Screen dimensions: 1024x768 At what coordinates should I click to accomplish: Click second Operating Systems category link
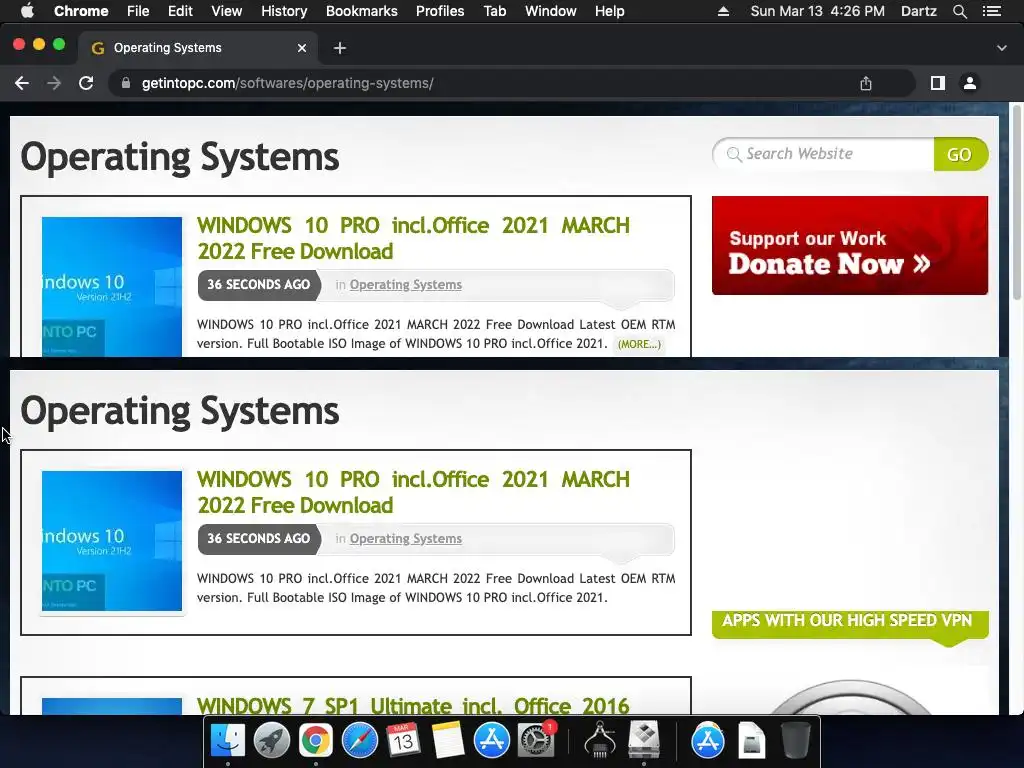coord(406,539)
